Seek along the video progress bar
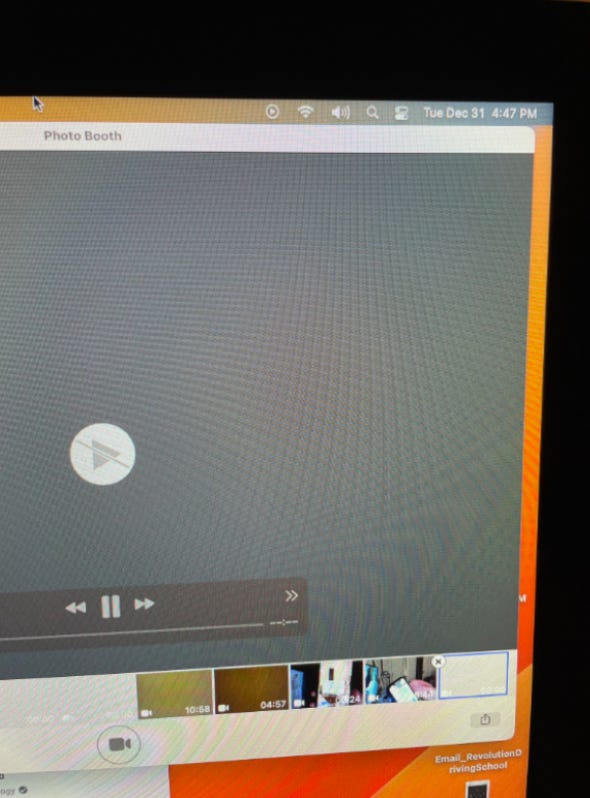This screenshot has width=590, height=798. click(131, 632)
